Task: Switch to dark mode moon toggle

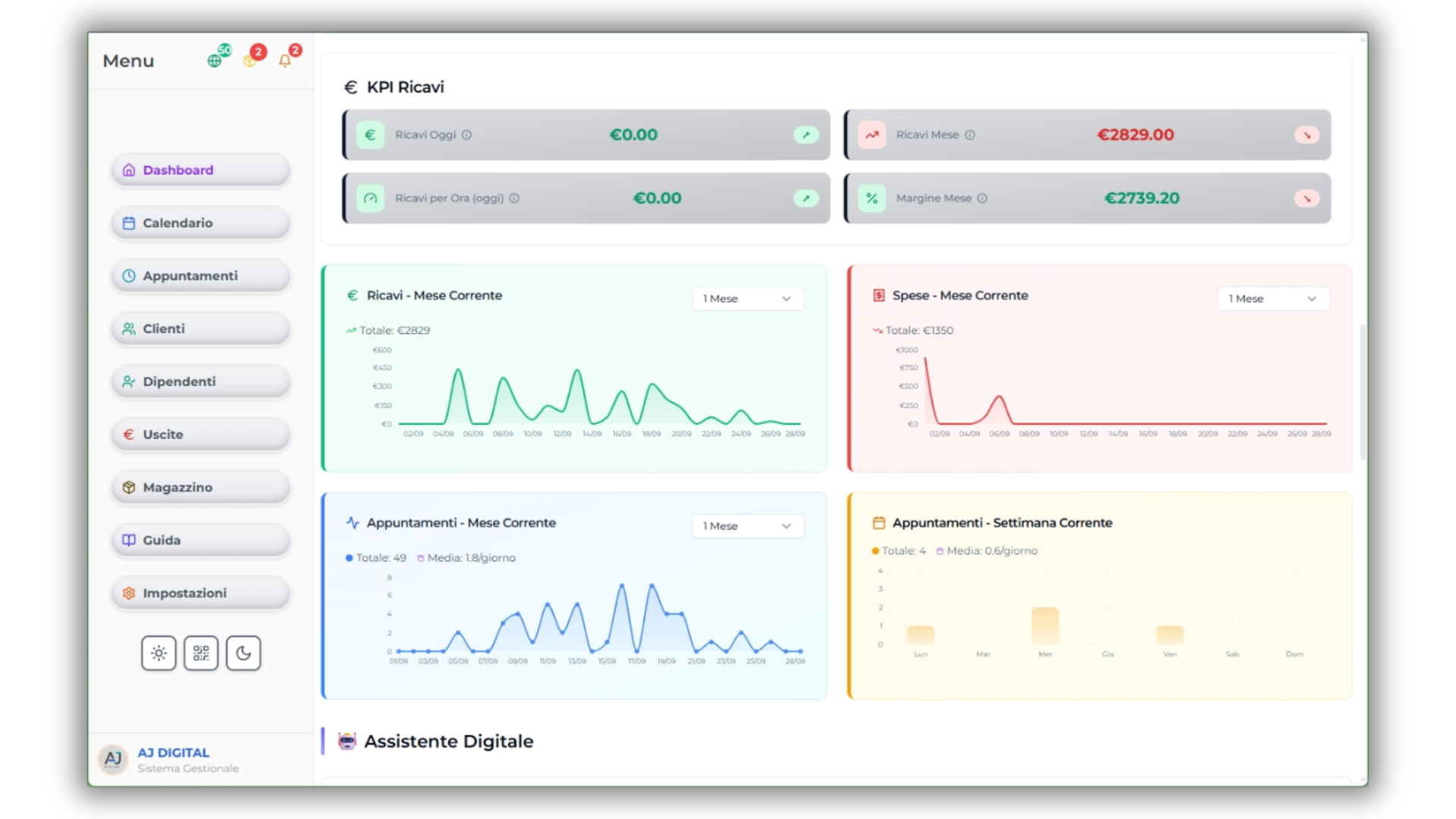Action: click(x=243, y=653)
